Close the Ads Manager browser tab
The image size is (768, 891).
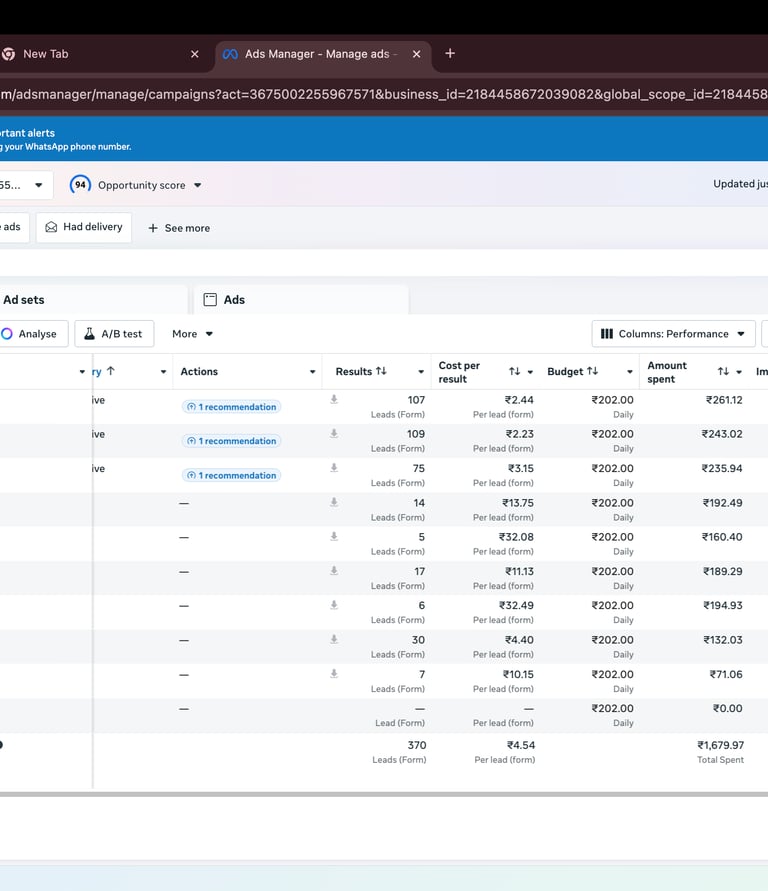tap(415, 54)
